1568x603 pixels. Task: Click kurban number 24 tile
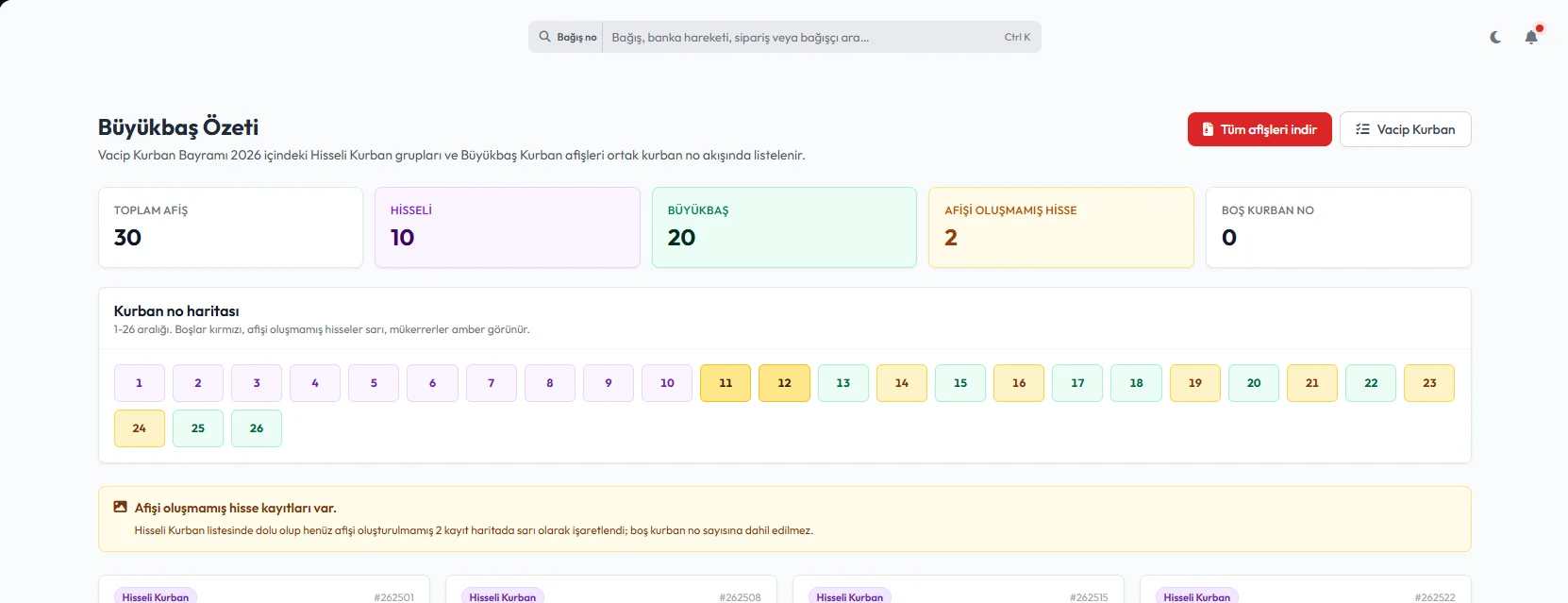point(140,428)
